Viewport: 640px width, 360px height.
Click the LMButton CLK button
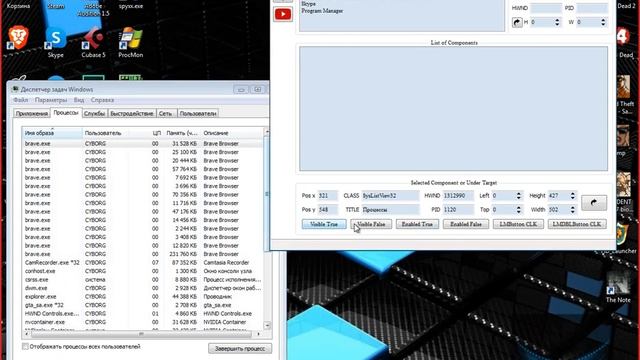tap(518, 224)
